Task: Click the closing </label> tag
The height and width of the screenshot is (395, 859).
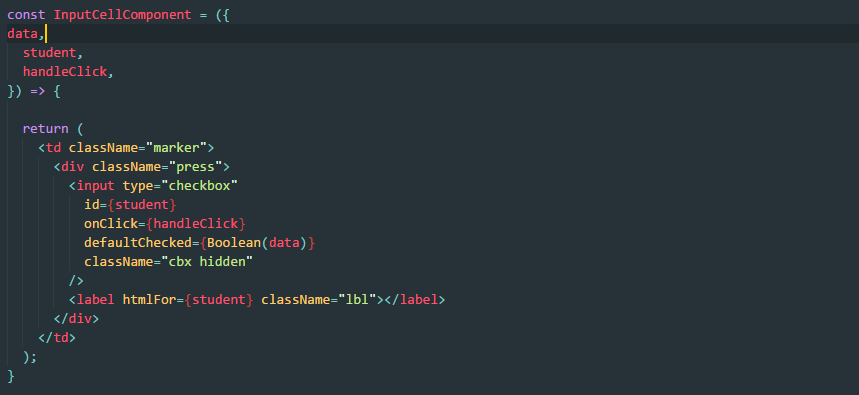Action: tap(415, 300)
